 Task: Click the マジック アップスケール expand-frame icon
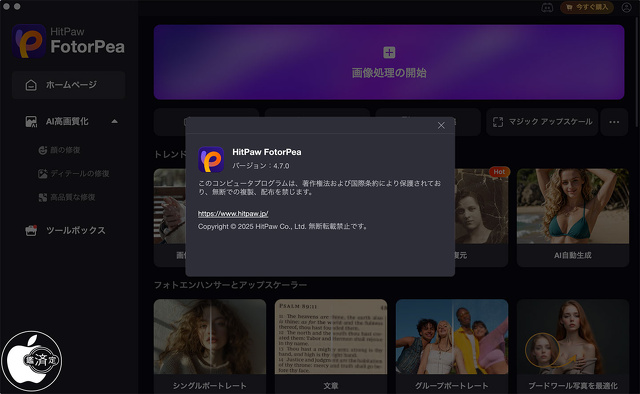click(x=498, y=122)
